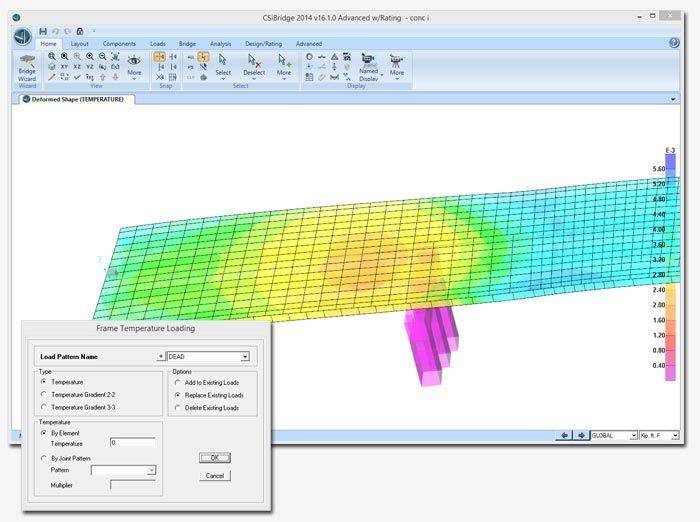The image size is (700, 522).
Task: Choose Replace Existing Loads
Action: pos(178,395)
